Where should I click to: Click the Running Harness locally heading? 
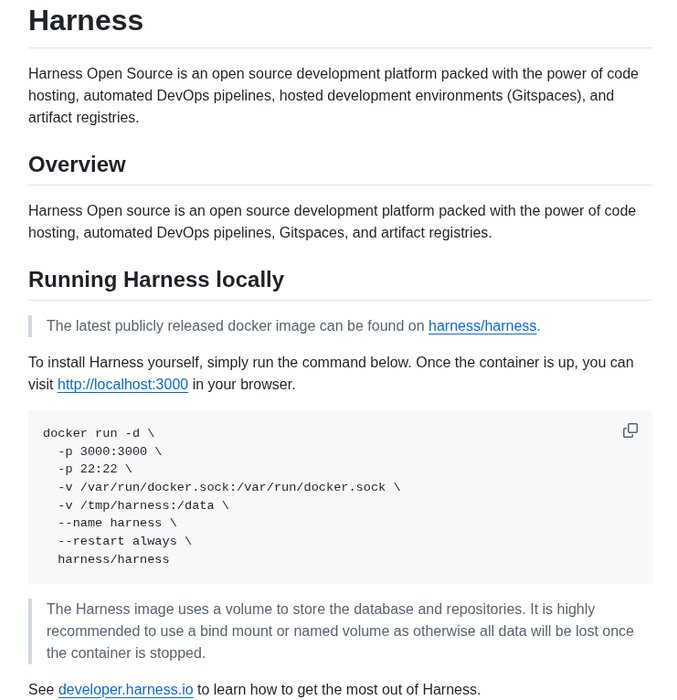click(156, 279)
